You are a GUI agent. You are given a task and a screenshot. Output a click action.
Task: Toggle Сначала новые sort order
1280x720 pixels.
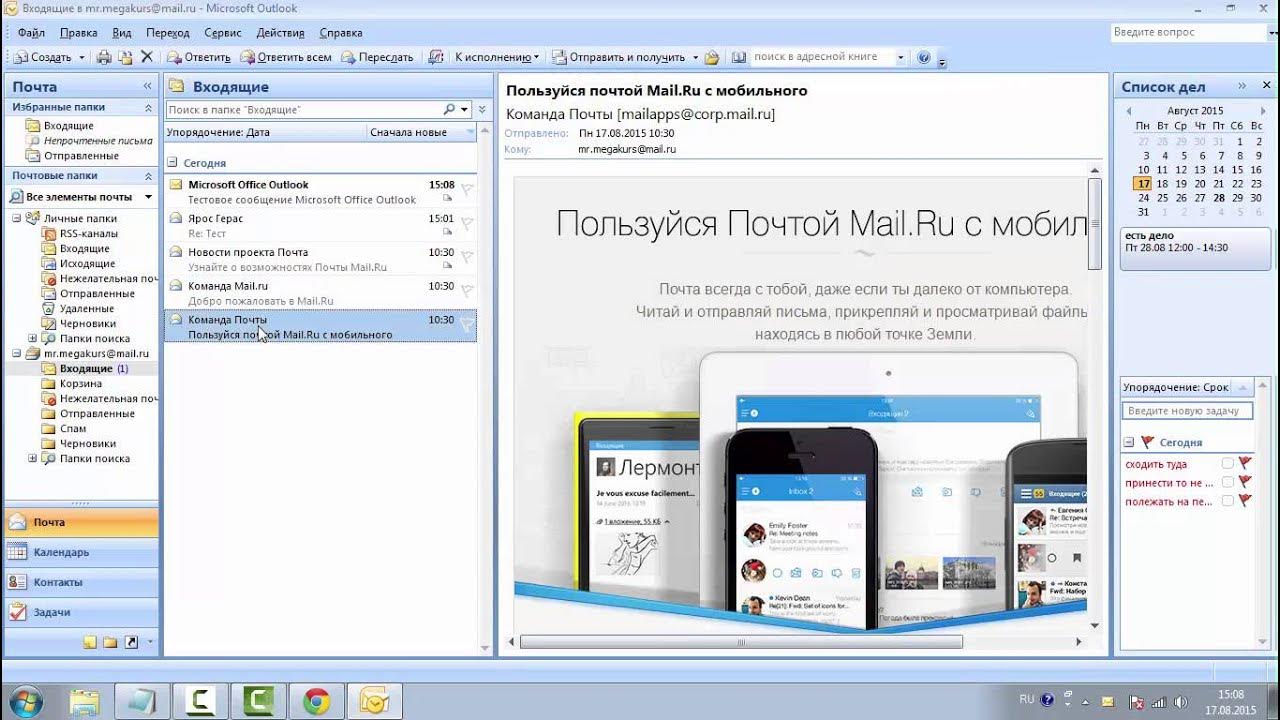click(421, 132)
